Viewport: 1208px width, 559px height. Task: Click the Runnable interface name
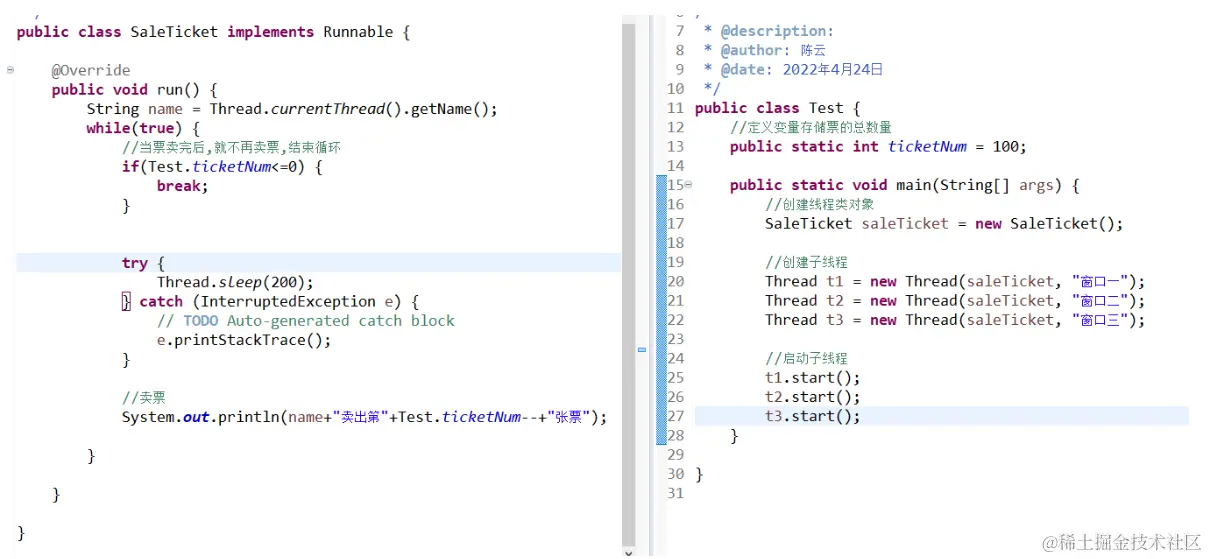(x=358, y=32)
